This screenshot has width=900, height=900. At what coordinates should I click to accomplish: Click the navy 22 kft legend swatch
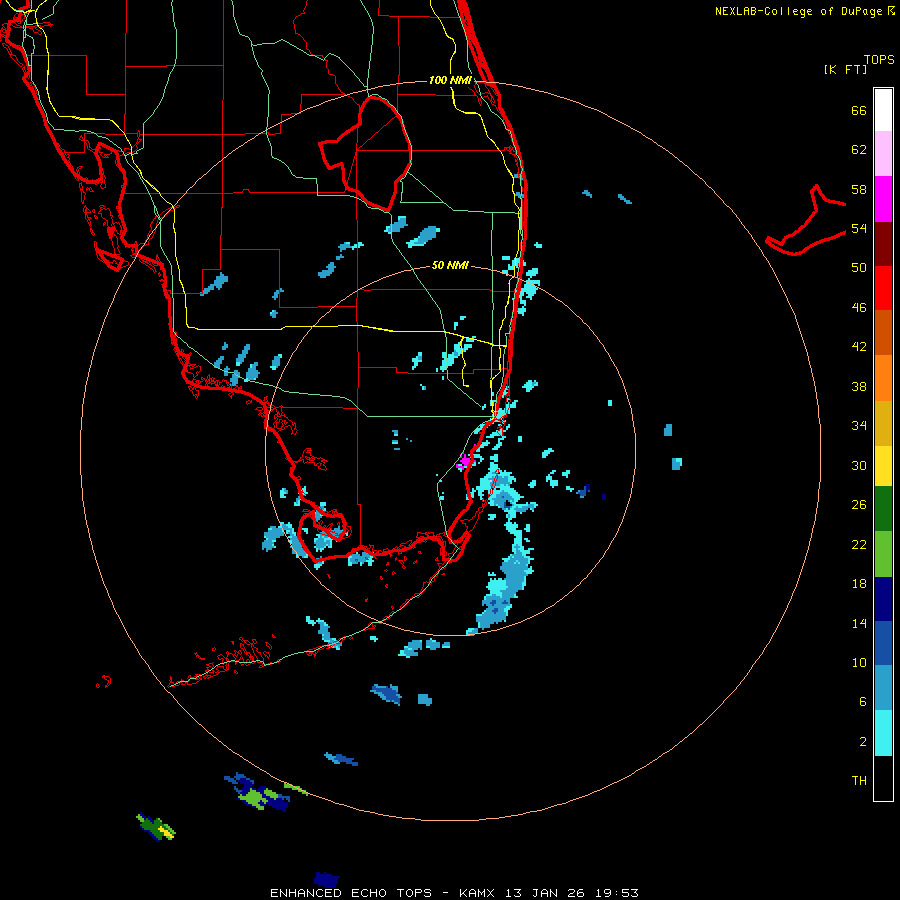point(883,599)
